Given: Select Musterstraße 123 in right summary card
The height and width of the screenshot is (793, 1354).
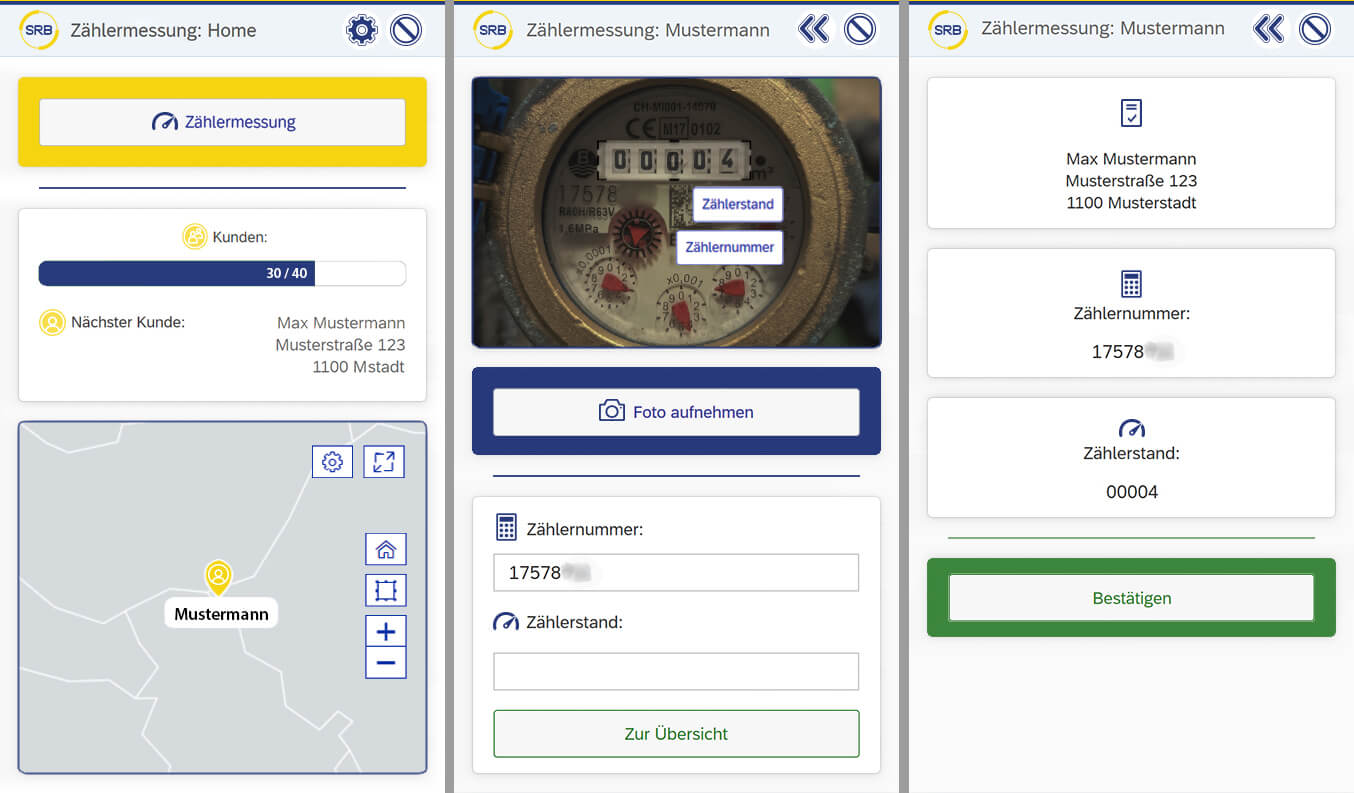Looking at the screenshot, I should [1131, 181].
